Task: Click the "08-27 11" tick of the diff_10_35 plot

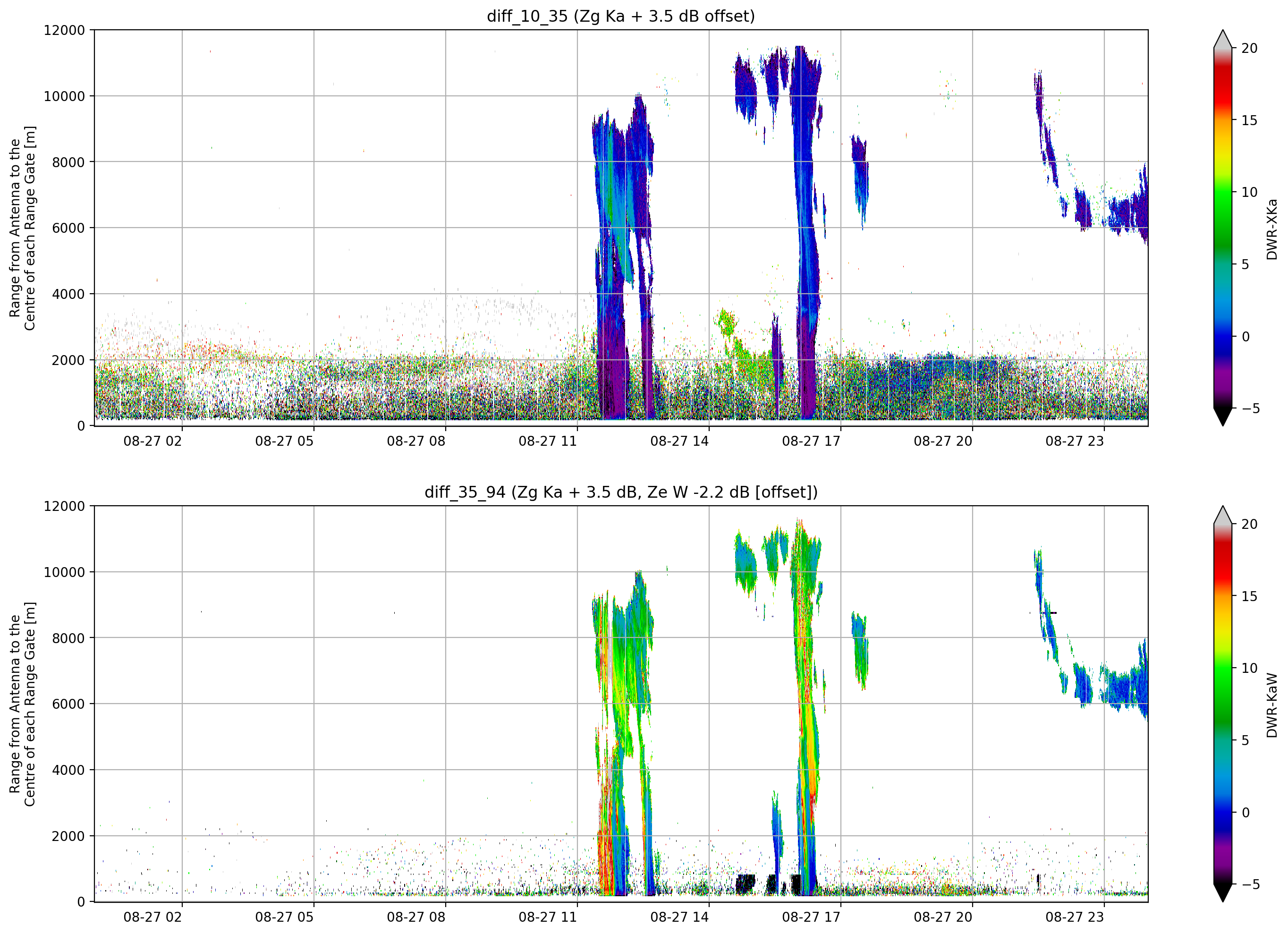Action: click(x=548, y=441)
